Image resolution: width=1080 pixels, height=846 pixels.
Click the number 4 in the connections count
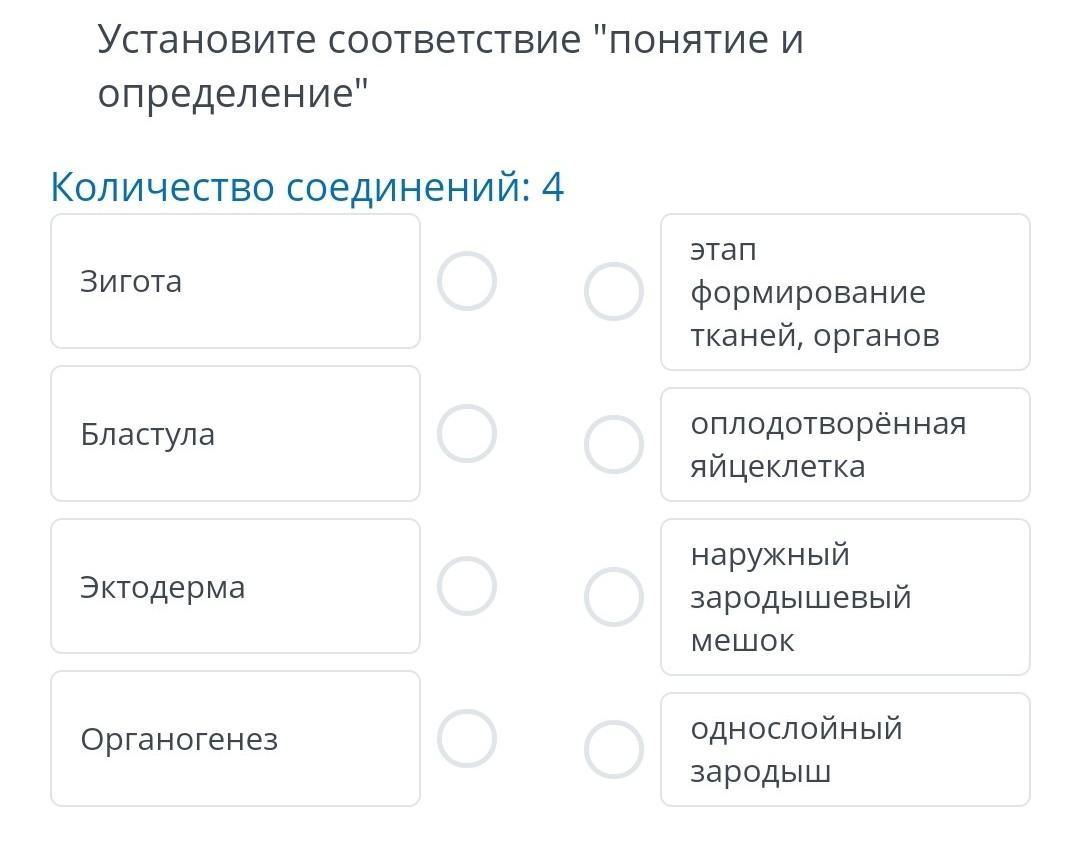click(x=553, y=187)
